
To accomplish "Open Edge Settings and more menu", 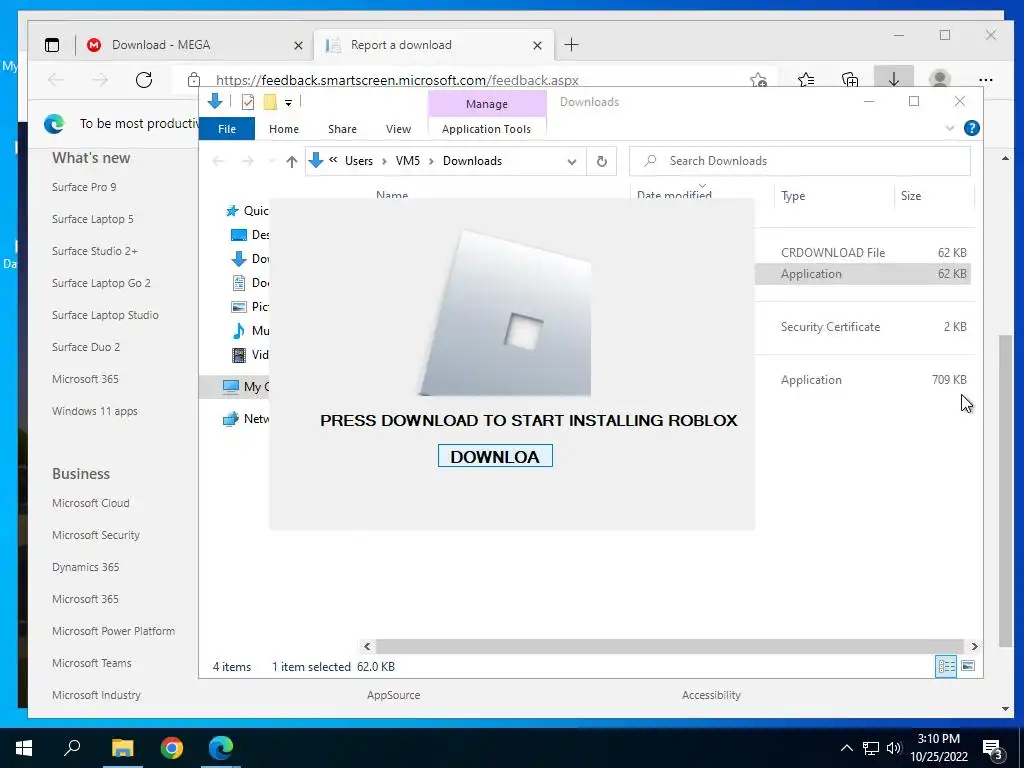I will pos(986,80).
